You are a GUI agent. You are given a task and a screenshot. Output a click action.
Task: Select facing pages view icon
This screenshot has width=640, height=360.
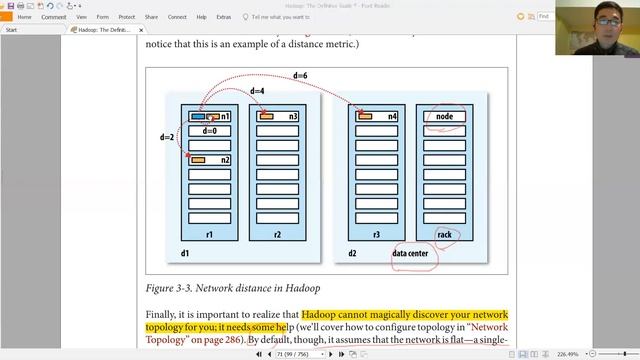click(534, 354)
